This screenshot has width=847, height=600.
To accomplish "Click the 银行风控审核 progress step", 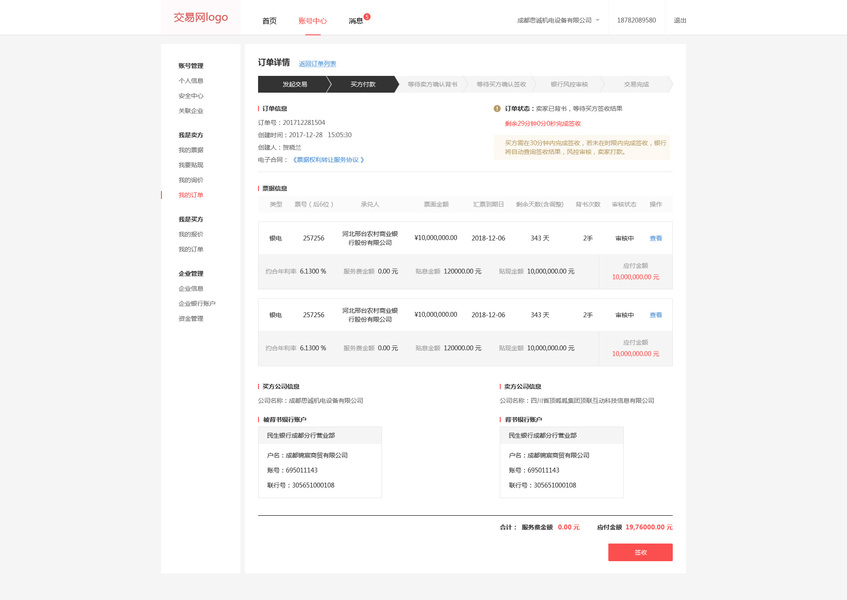I will tap(569, 84).
